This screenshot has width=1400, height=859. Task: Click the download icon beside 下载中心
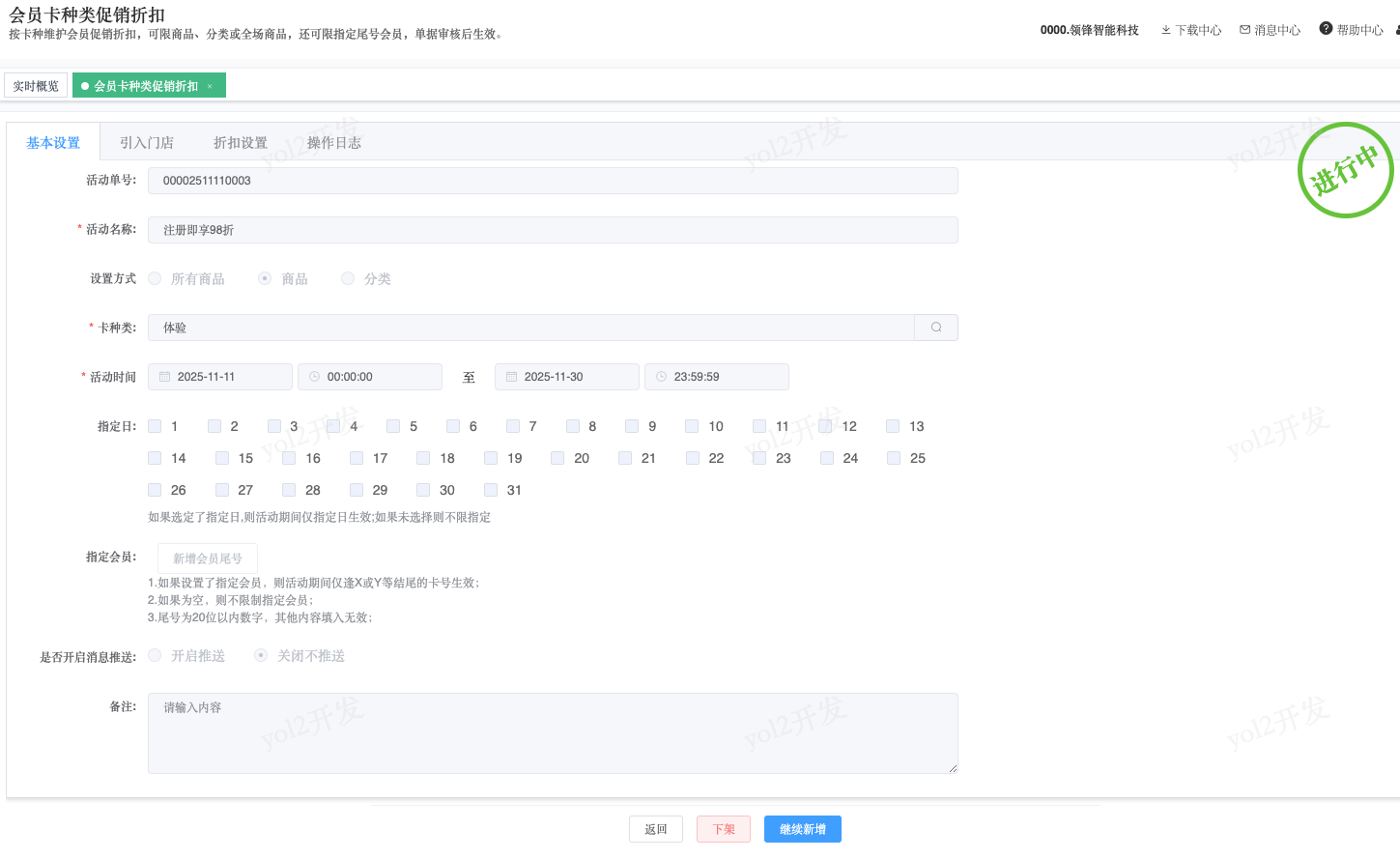(1166, 30)
